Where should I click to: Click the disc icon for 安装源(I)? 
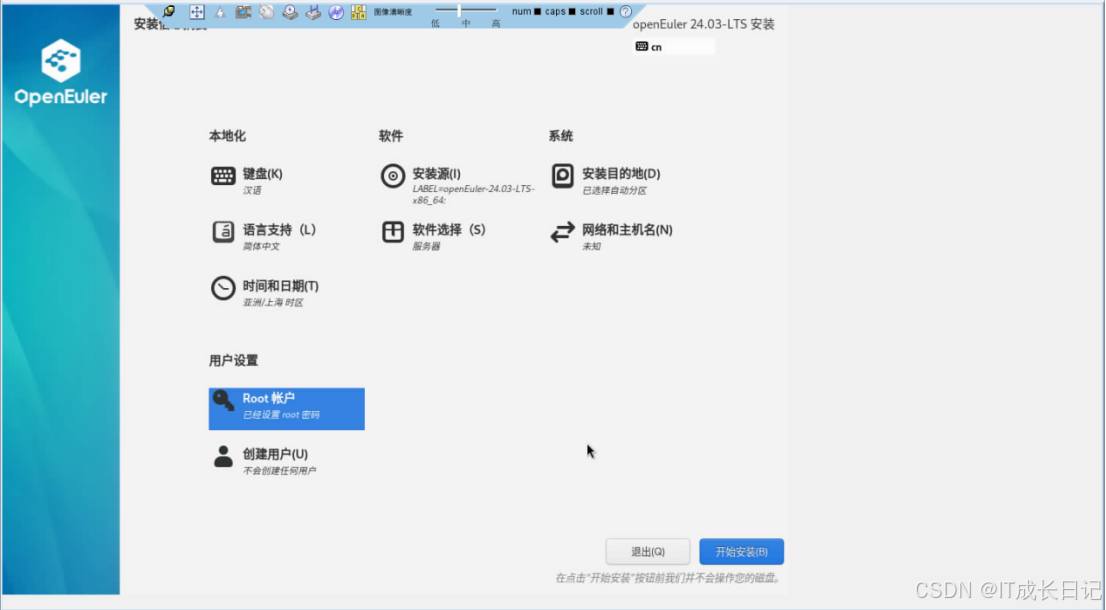click(393, 176)
